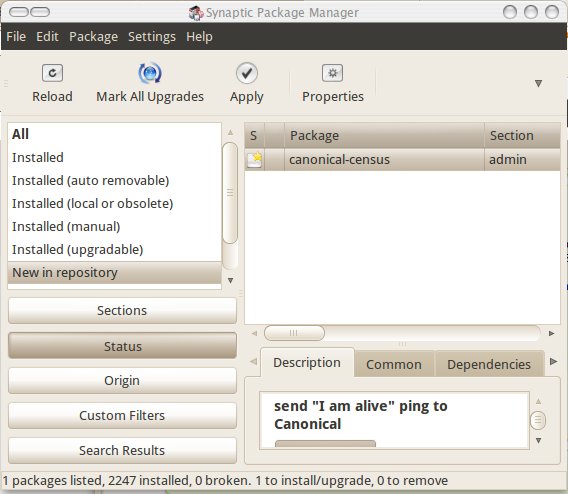Click the Synaptic title bar app icon
The width and height of the screenshot is (568, 494).
[x=196, y=13]
